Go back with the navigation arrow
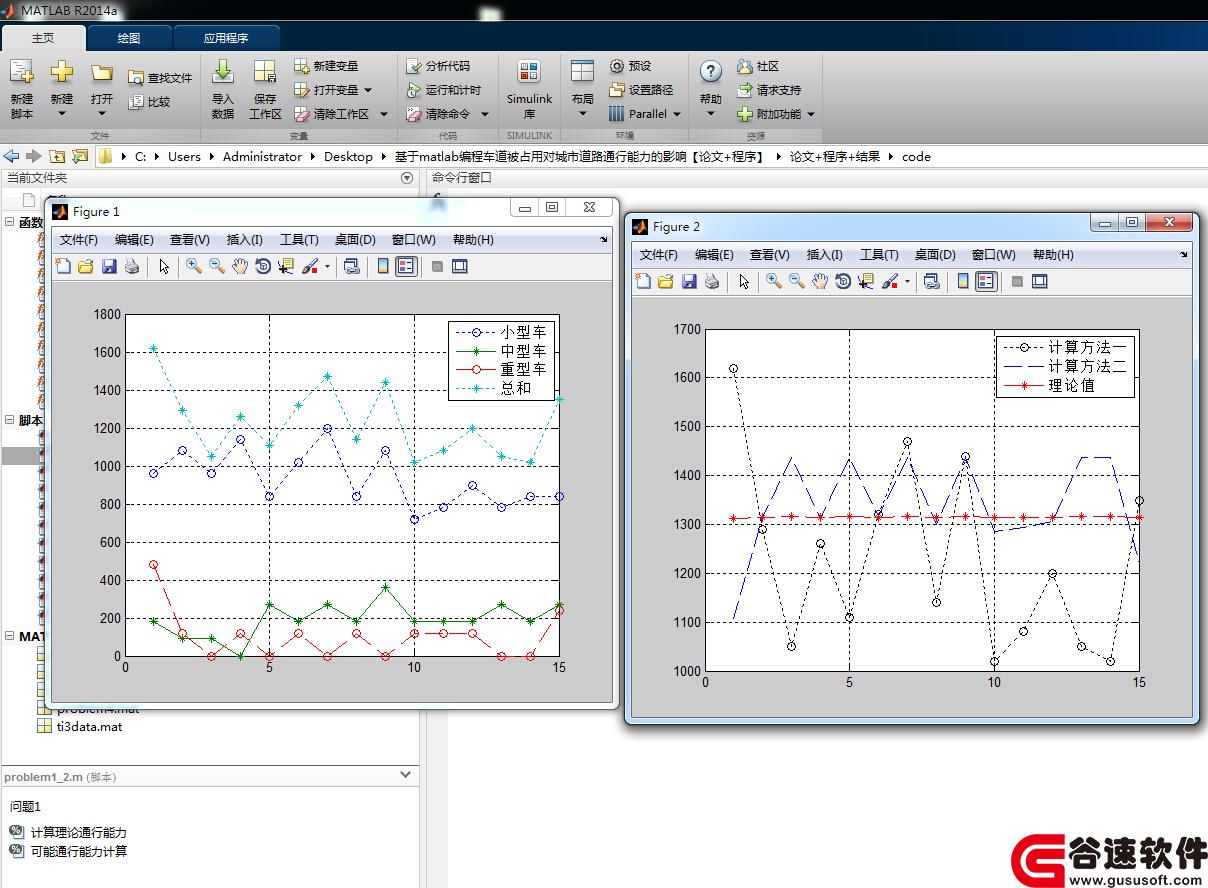Viewport: 1208px width, 888px height. (x=11, y=156)
